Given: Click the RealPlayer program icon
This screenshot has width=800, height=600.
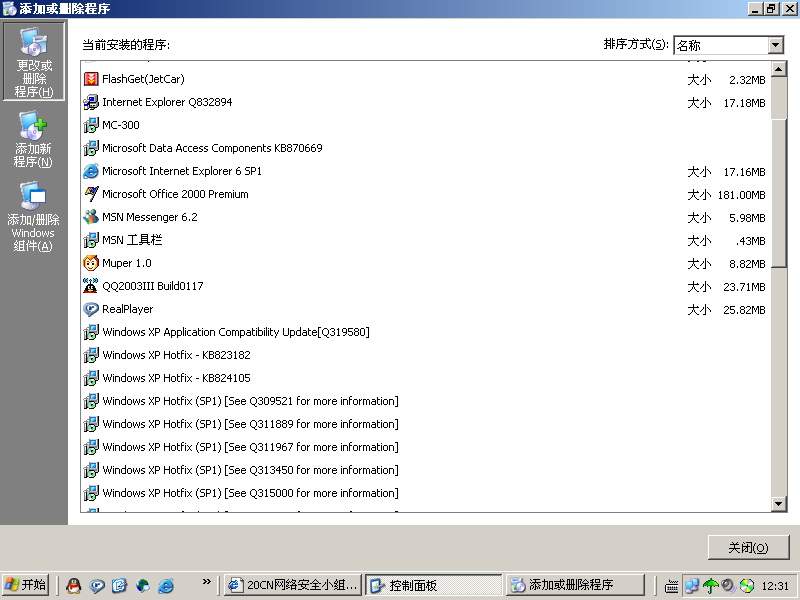Looking at the screenshot, I should tap(91, 309).
